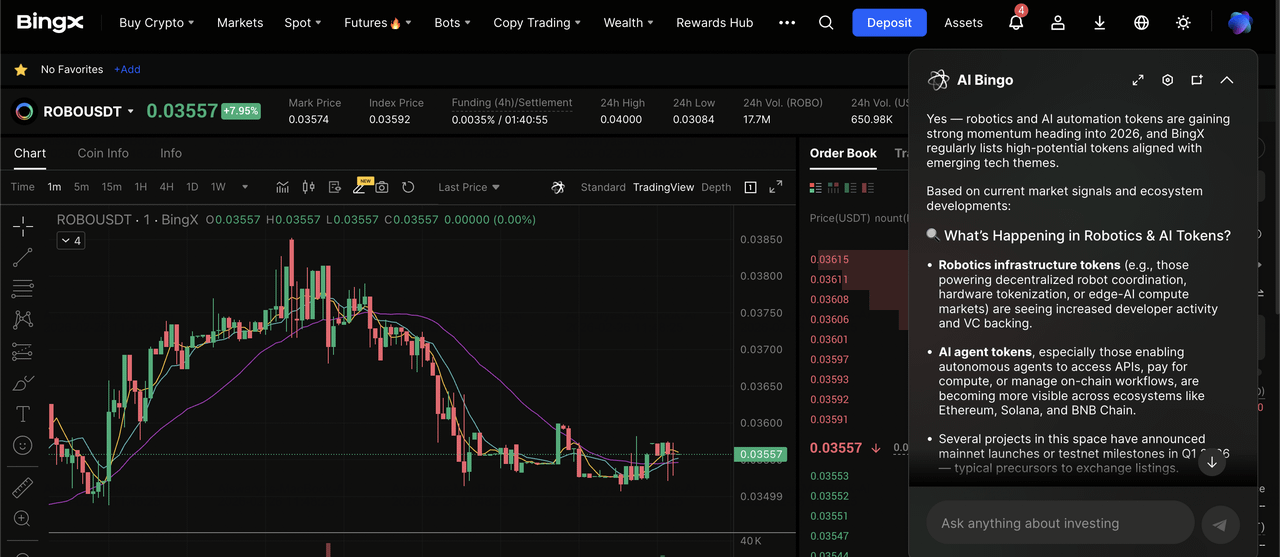1280x557 pixels.
Task: Go to Markets page
Action: pyautogui.click(x=240, y=22)
